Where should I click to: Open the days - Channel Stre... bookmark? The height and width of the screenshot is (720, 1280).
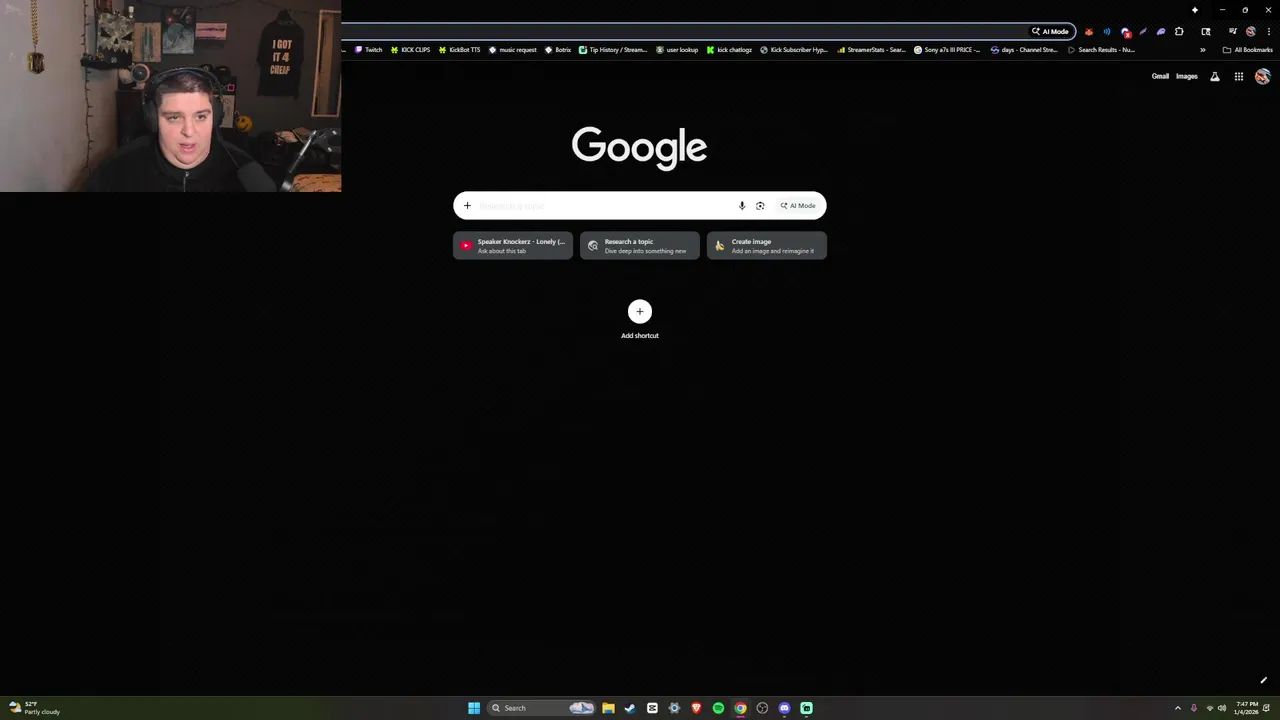pyautogui.click(x=1023, y=50)
